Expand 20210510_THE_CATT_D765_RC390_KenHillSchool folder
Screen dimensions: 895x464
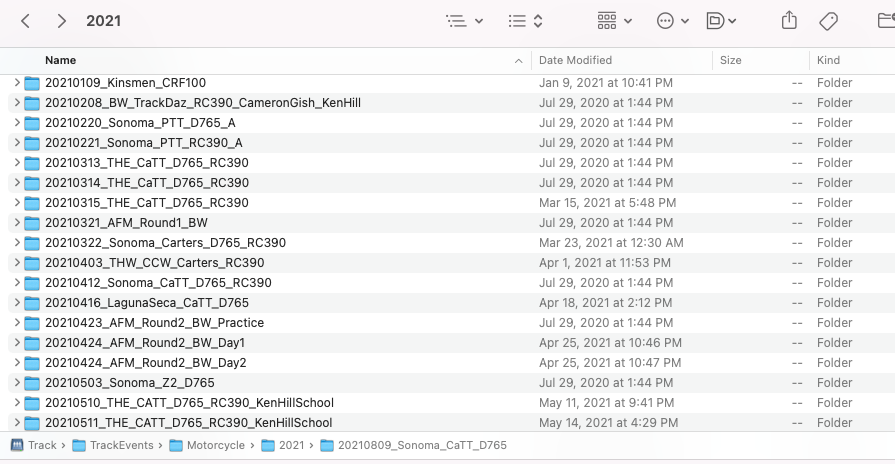pos(17,402)
